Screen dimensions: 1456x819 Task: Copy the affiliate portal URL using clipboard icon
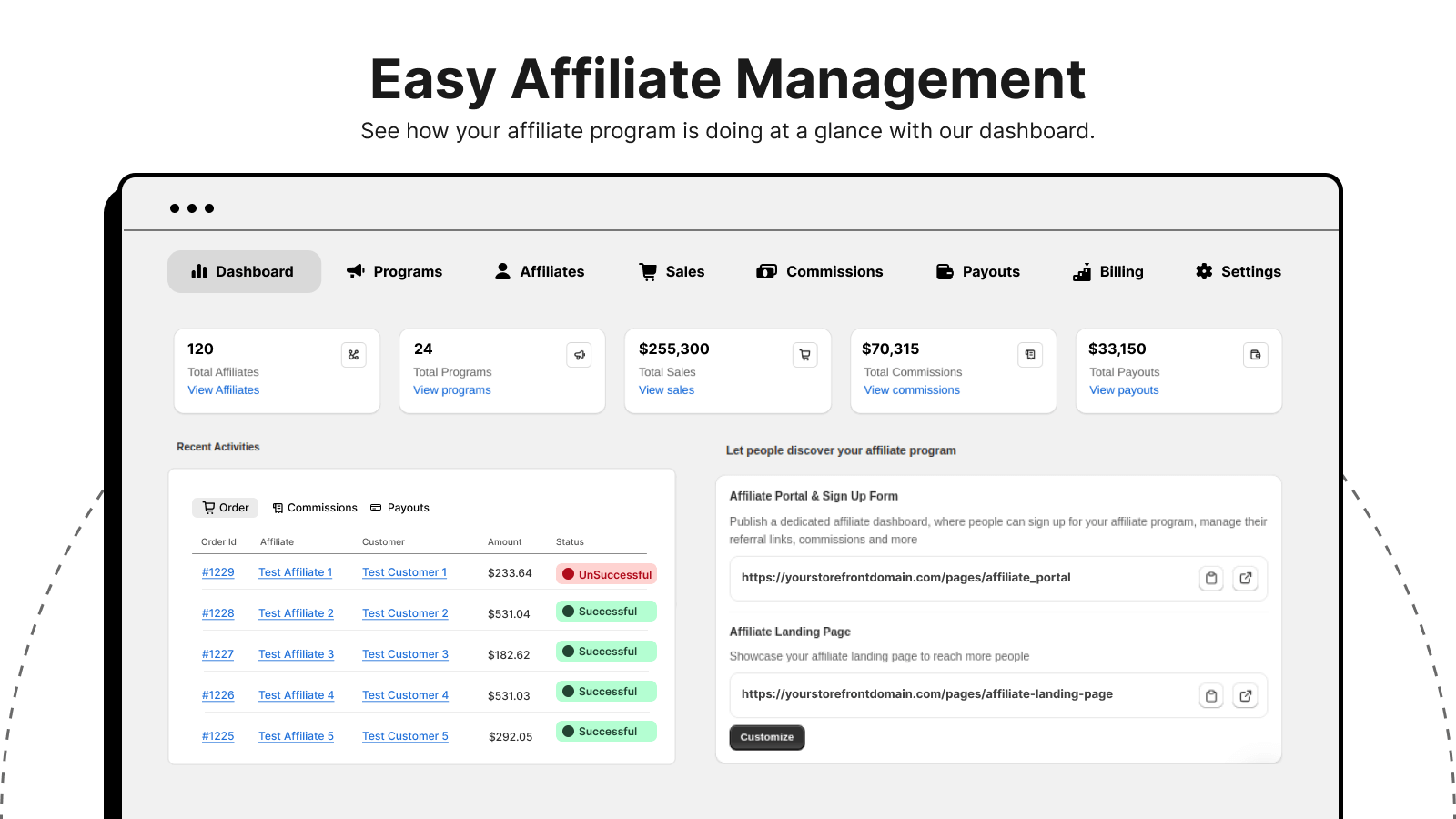coord(1211,578)
